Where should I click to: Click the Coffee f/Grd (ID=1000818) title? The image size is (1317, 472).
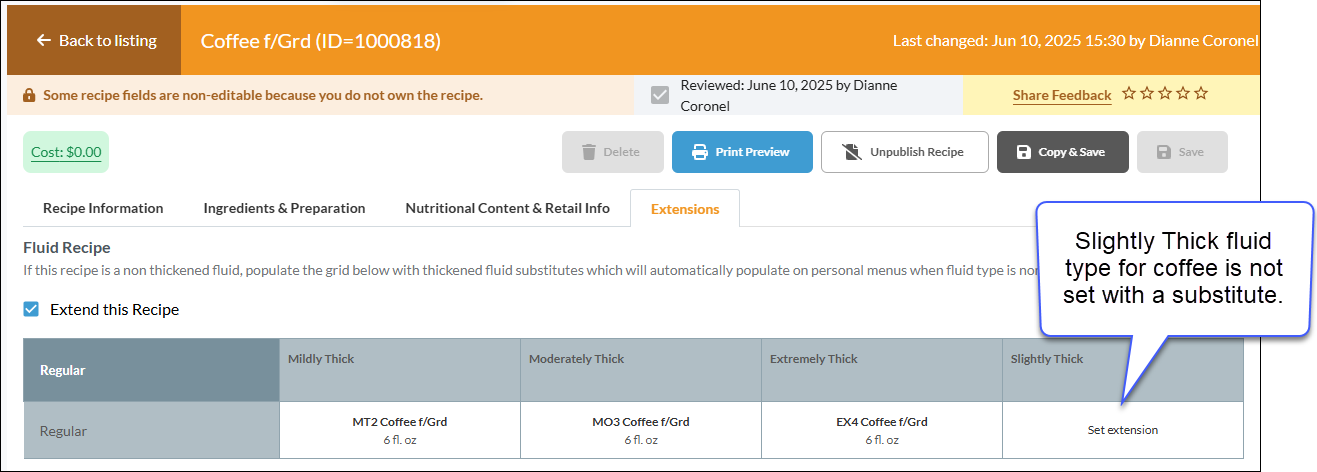(x=321, y=41)
